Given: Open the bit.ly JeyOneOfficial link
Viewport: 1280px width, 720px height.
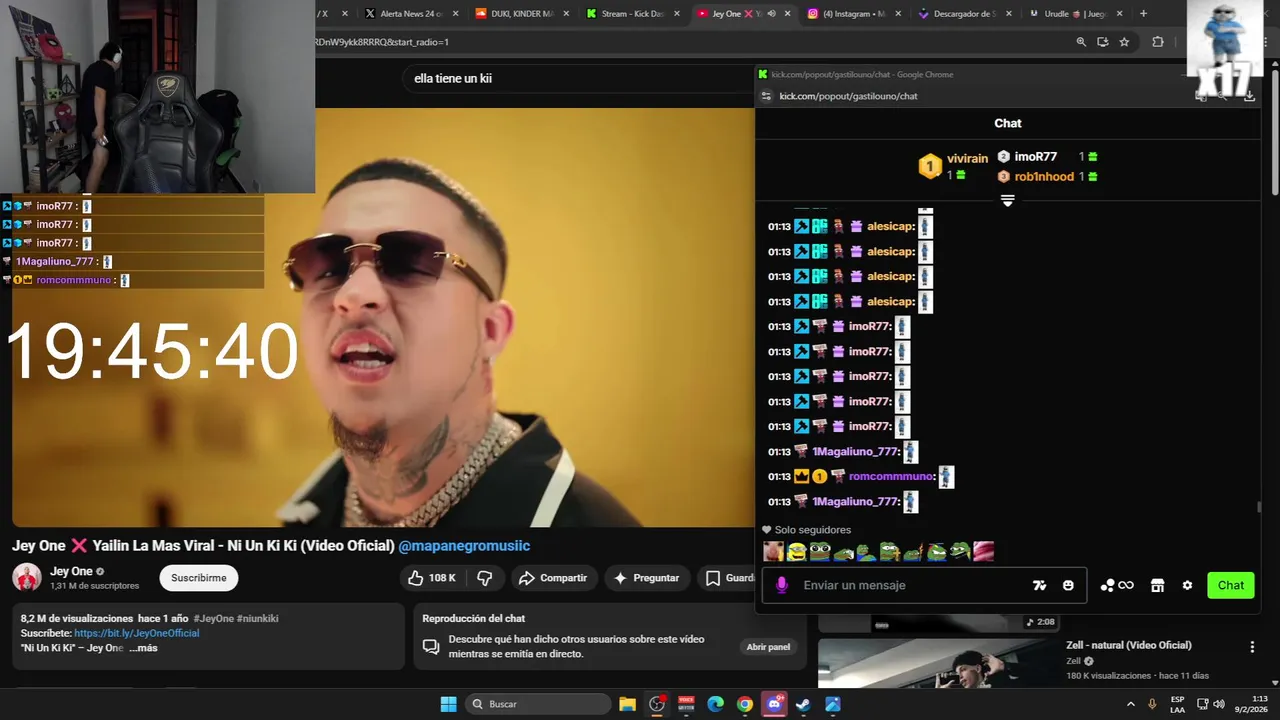Looking at the screenshot, I should pos(136,633).
